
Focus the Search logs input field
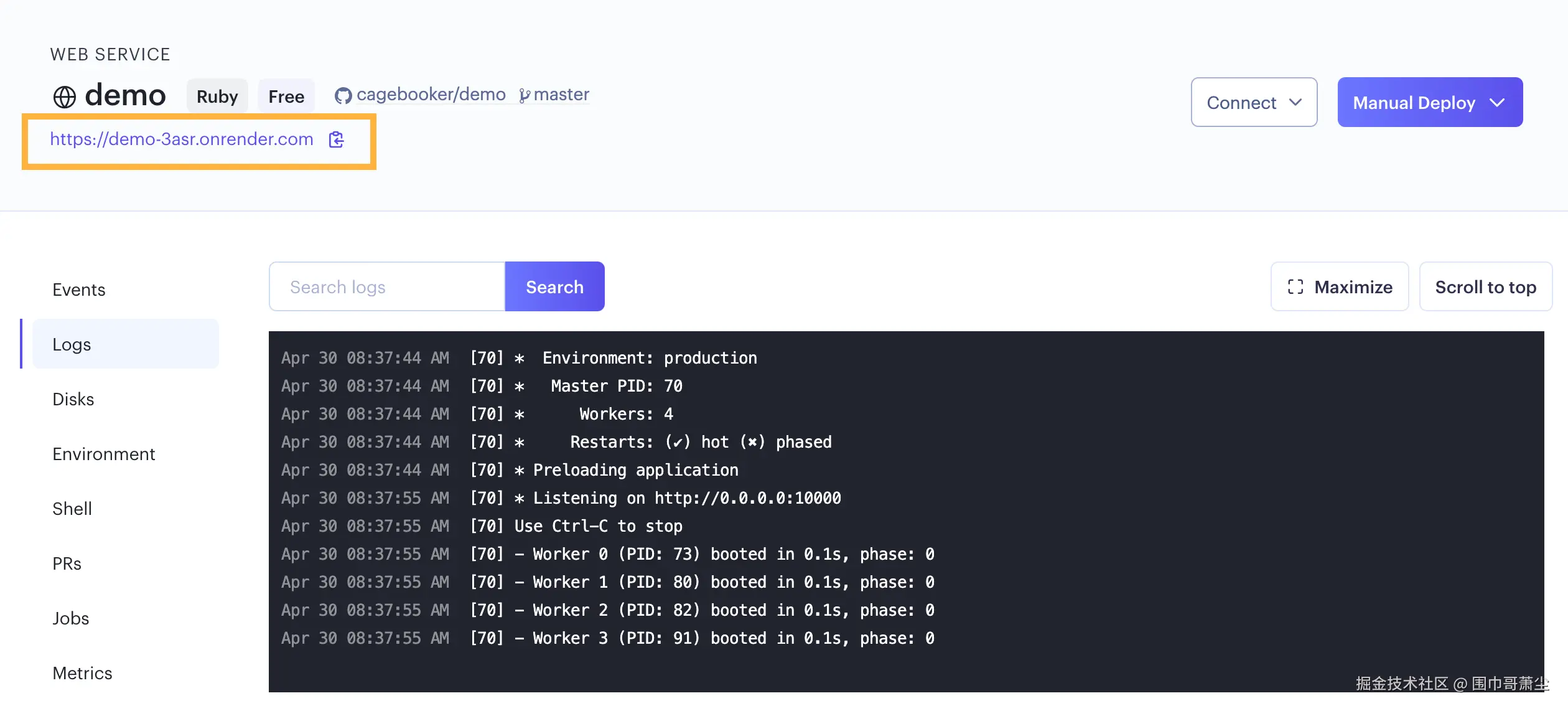tap(387, 287)
